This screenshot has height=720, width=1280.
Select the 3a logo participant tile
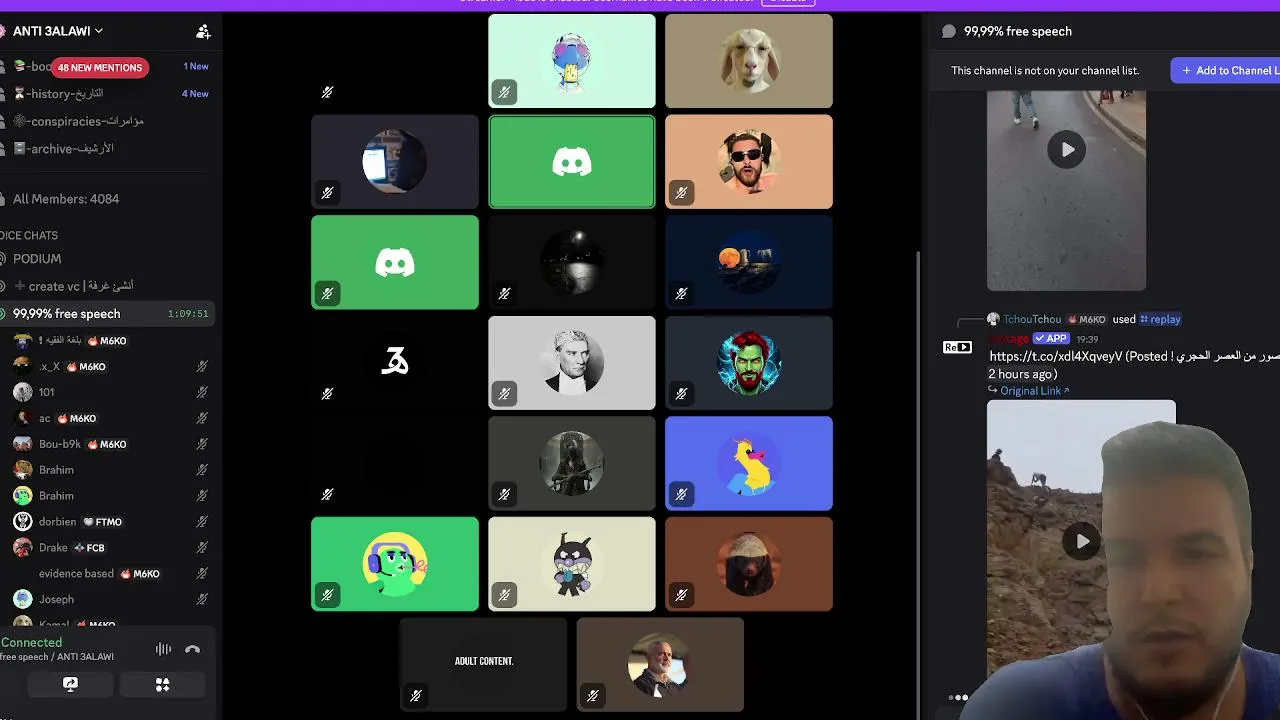(x=395, y=363)
